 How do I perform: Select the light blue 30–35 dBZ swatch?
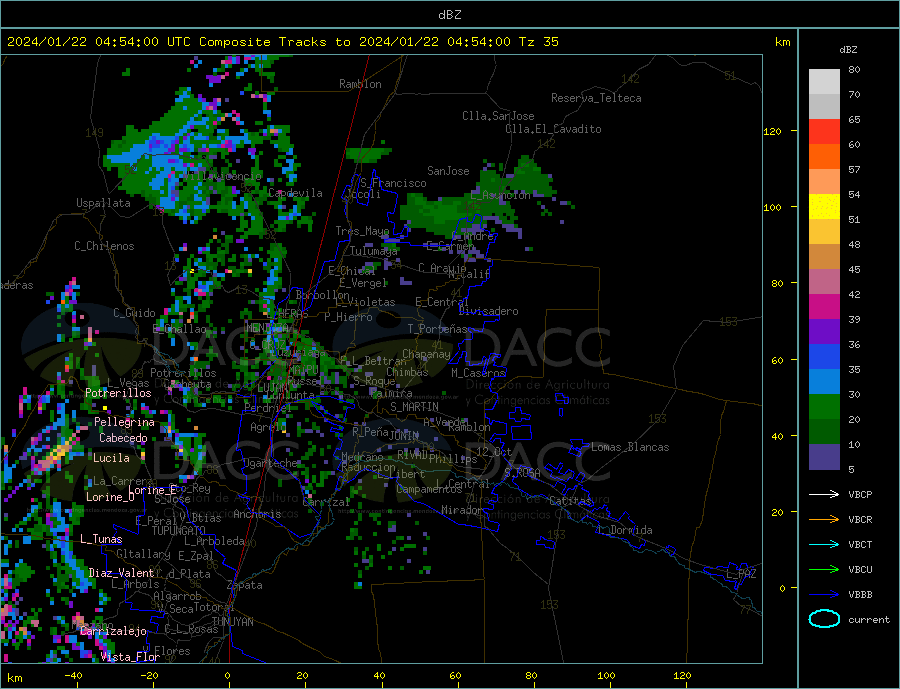(x=825, y=382)
